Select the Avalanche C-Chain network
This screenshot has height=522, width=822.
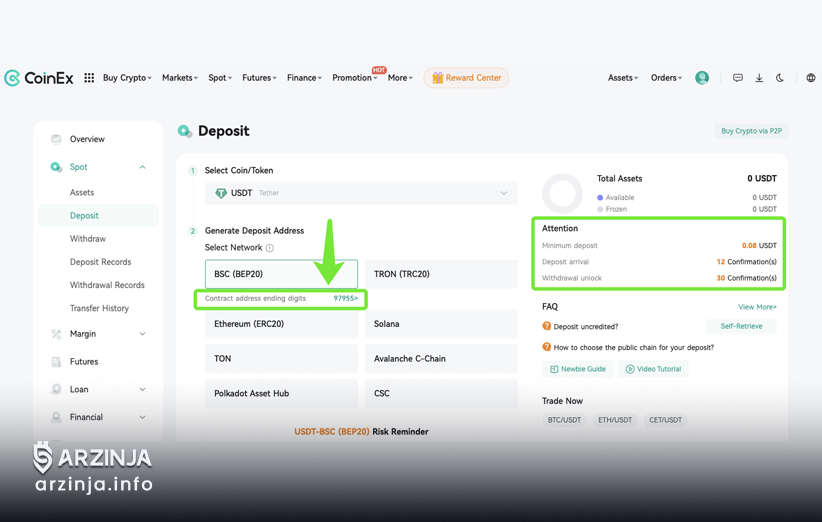coord(441,358)
